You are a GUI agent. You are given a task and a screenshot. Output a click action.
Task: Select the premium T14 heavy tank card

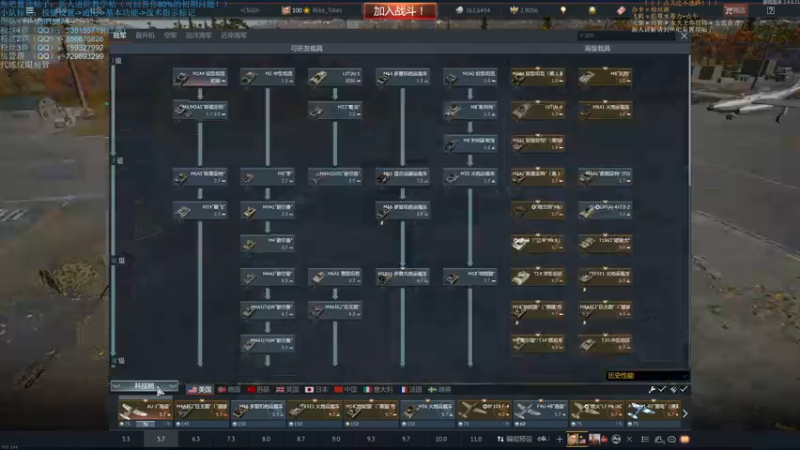pyautogui.click(x=538, y=277)
